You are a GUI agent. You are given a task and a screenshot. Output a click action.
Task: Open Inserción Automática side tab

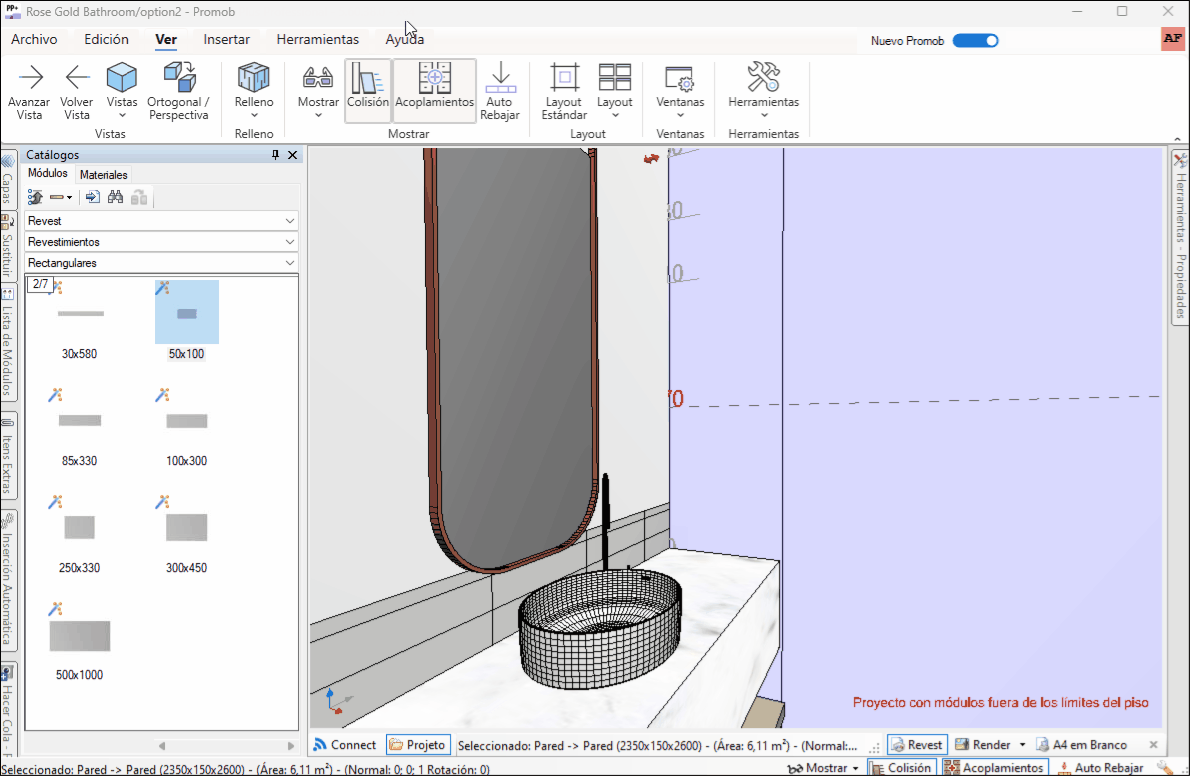point(8,581)
